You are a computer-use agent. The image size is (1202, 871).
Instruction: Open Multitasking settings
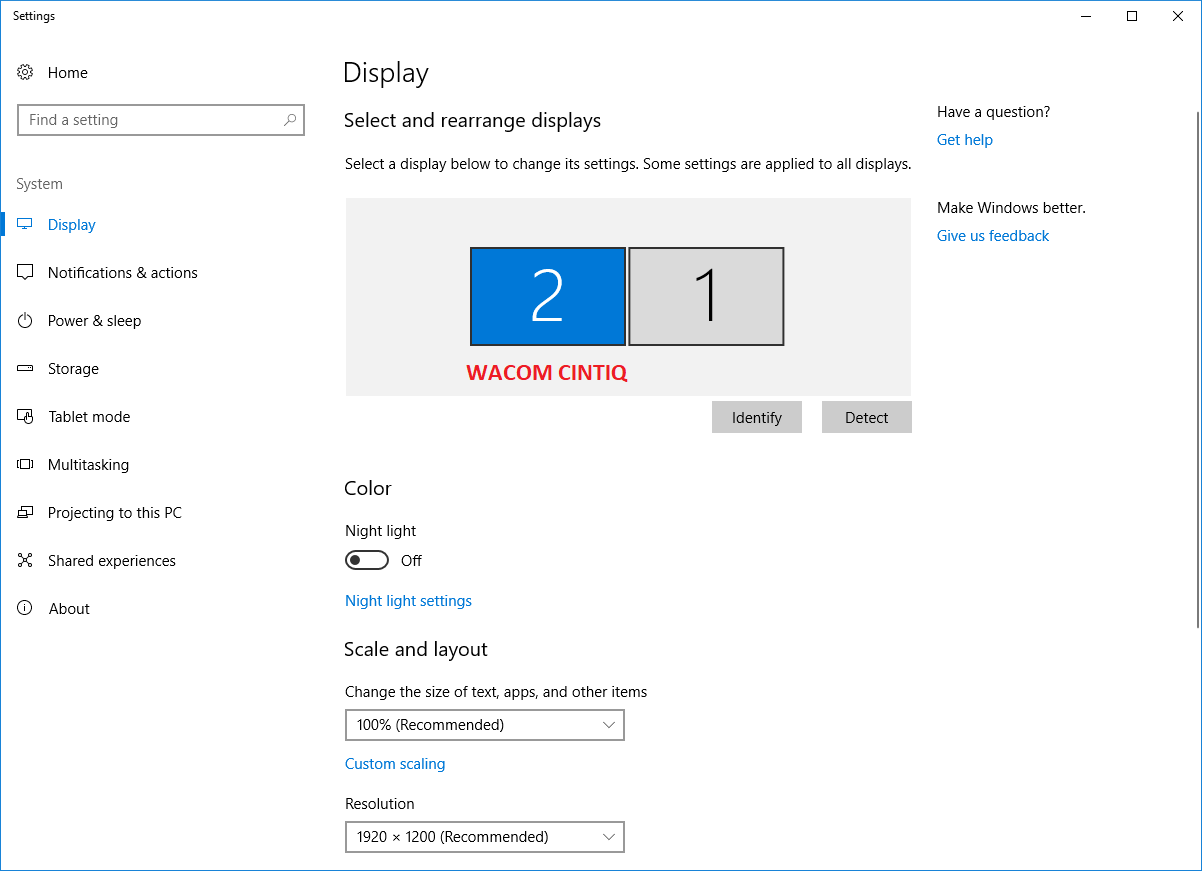coord(88,464)
